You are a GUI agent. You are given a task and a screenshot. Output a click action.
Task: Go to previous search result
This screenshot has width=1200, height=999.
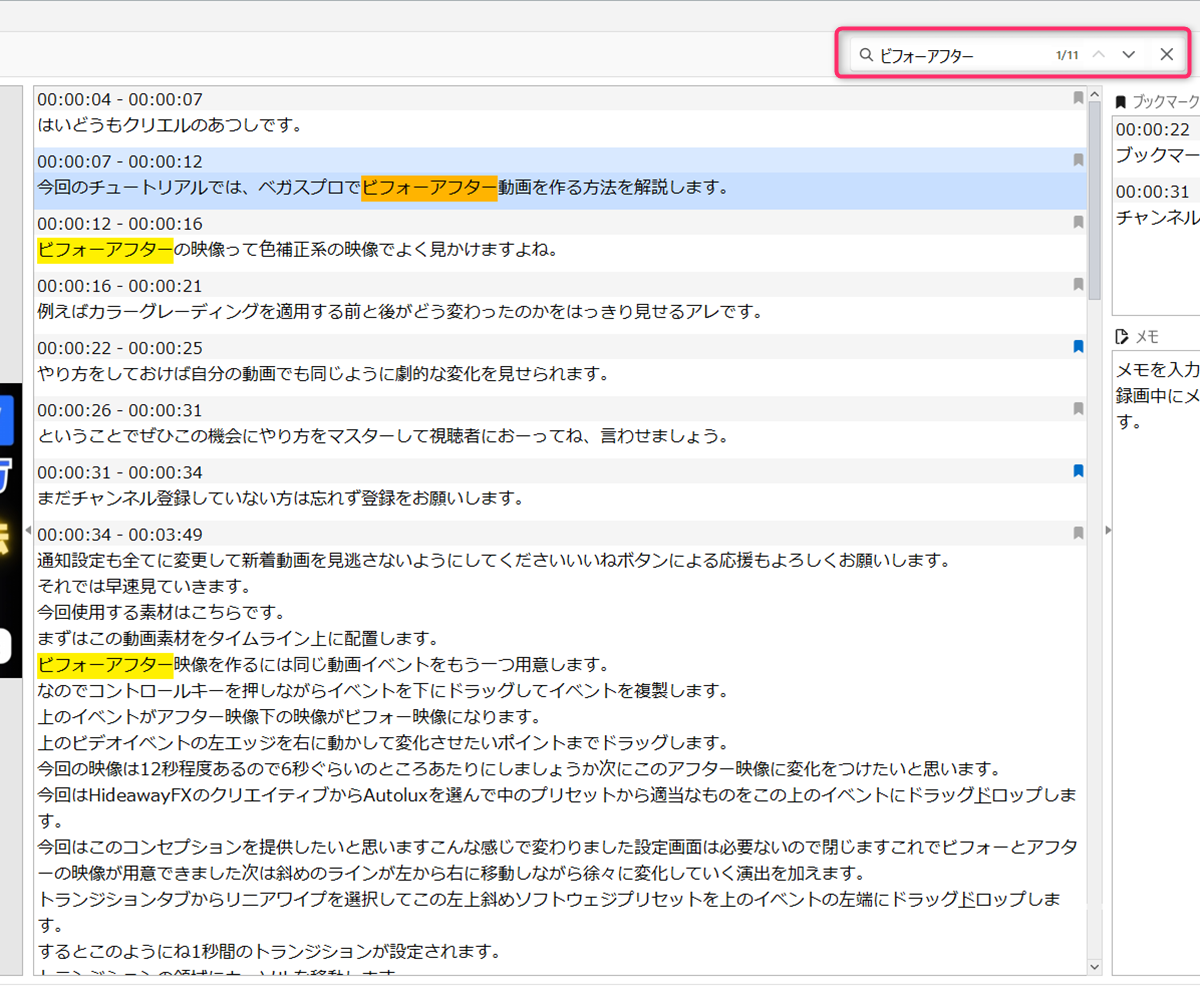pyautogui.click(x=1099, y=55)
